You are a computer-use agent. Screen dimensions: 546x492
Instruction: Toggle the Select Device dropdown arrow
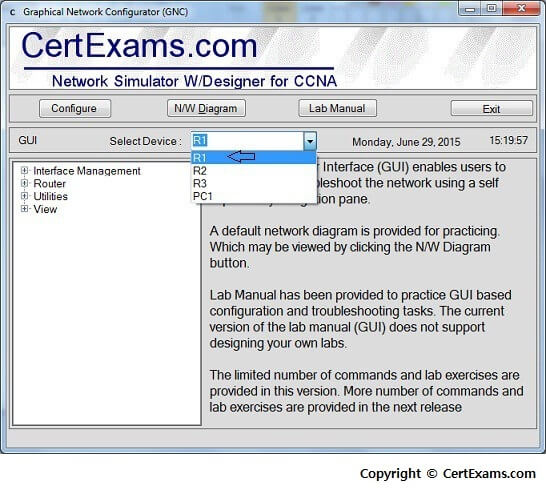coord(310,141)
